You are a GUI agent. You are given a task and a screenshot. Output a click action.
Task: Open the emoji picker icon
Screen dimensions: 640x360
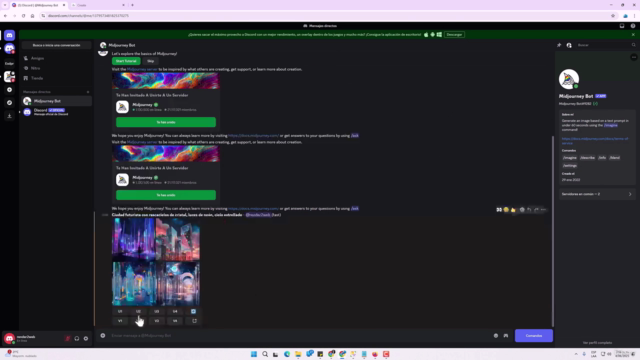(496, 336)
